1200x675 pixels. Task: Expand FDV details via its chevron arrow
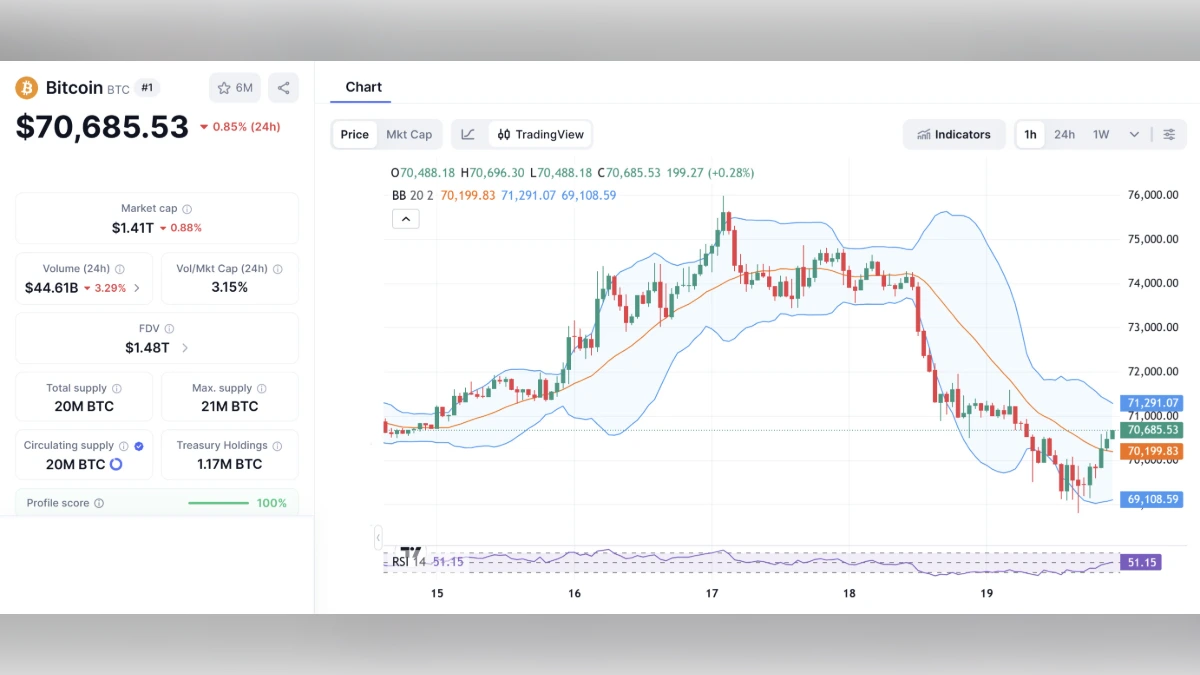tap(184, 348)
